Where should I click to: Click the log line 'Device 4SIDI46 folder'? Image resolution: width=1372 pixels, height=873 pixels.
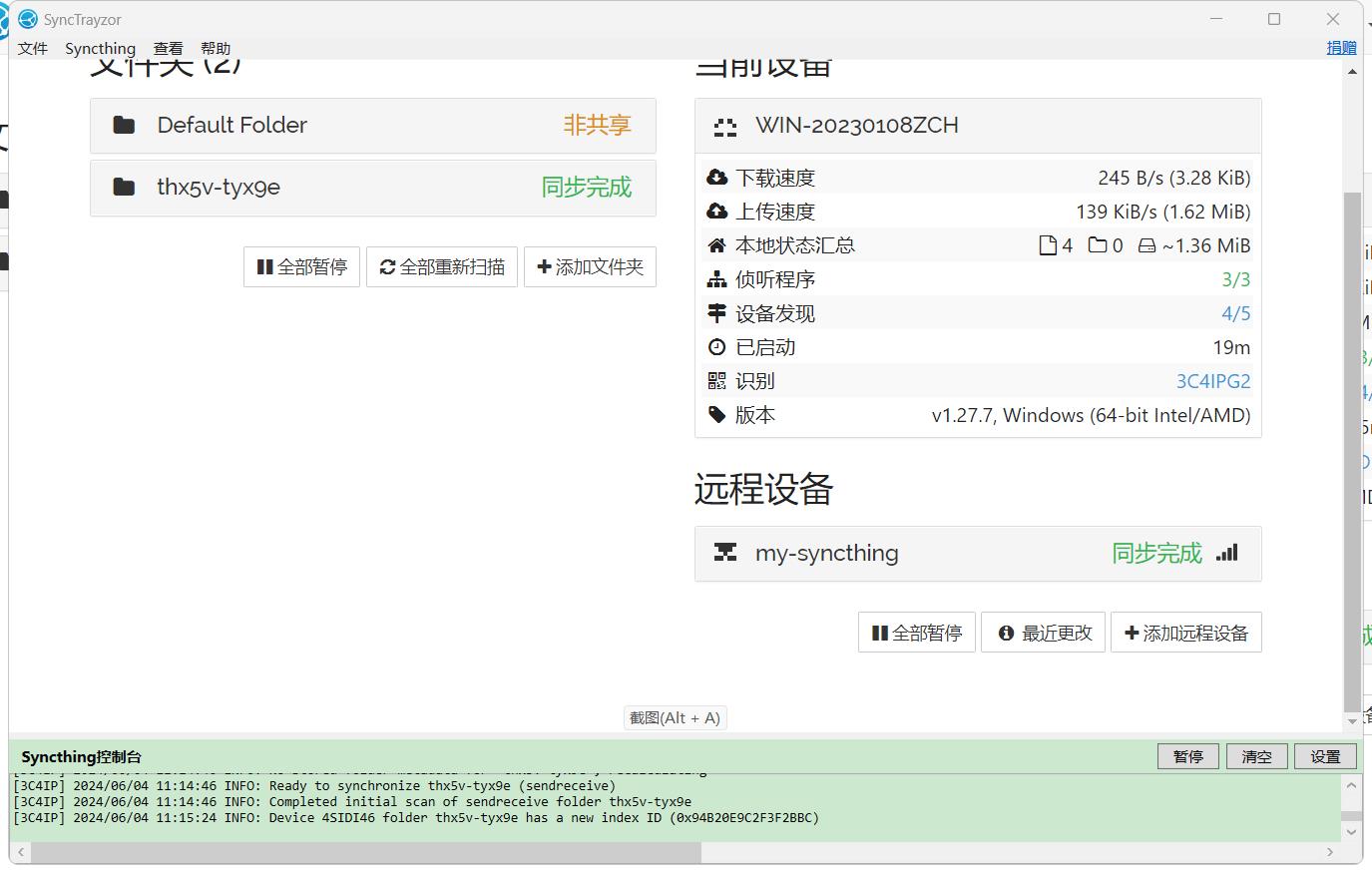[x=416, y=818]
